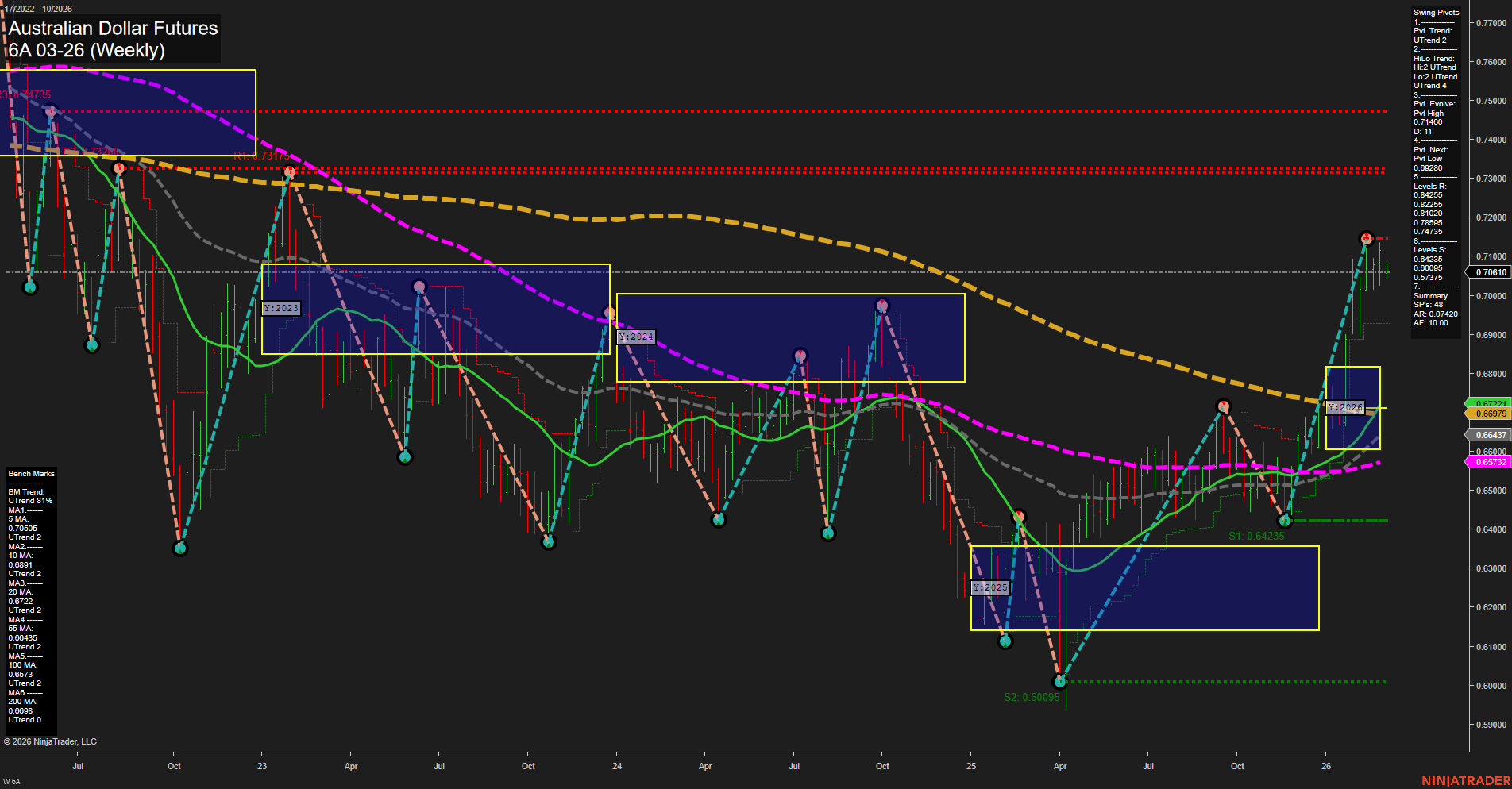Click the NINJATRADER logo in the bottom-right corner
This screenshot has width=1512, height=789.
click(1468, 781)
